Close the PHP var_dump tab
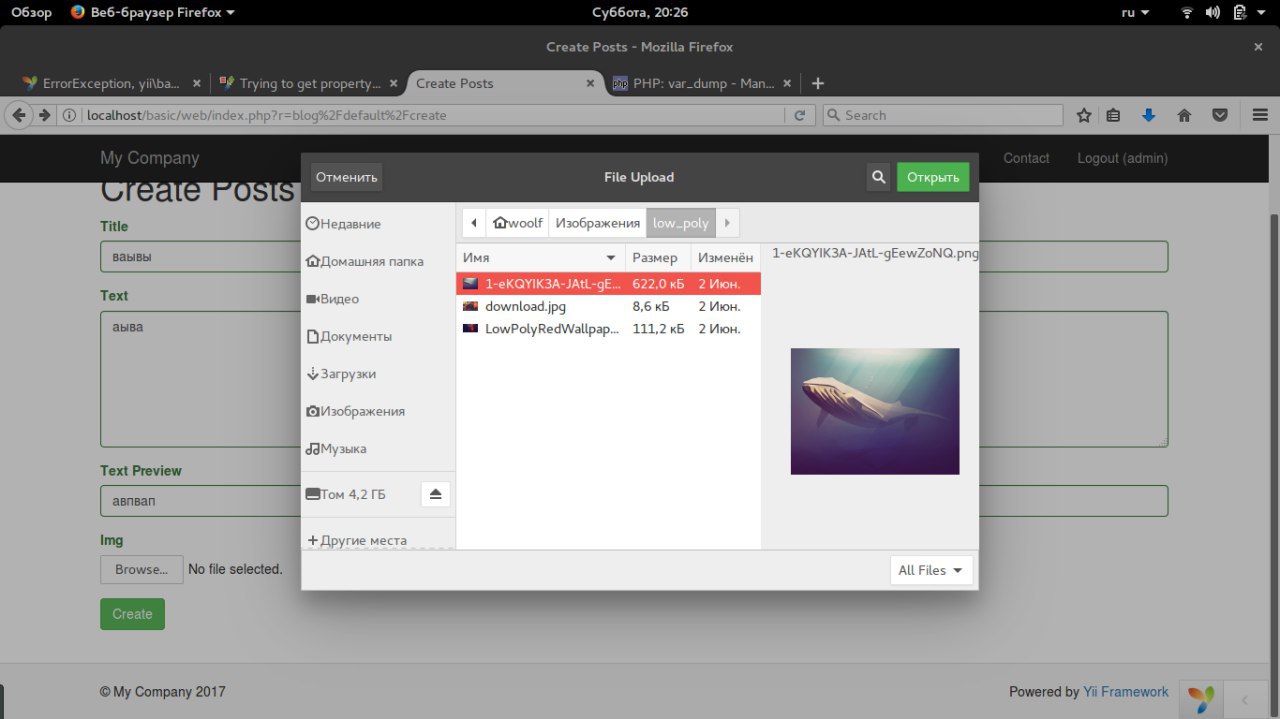This screenshot has height=719, width=1280. (x=787, y=84)
